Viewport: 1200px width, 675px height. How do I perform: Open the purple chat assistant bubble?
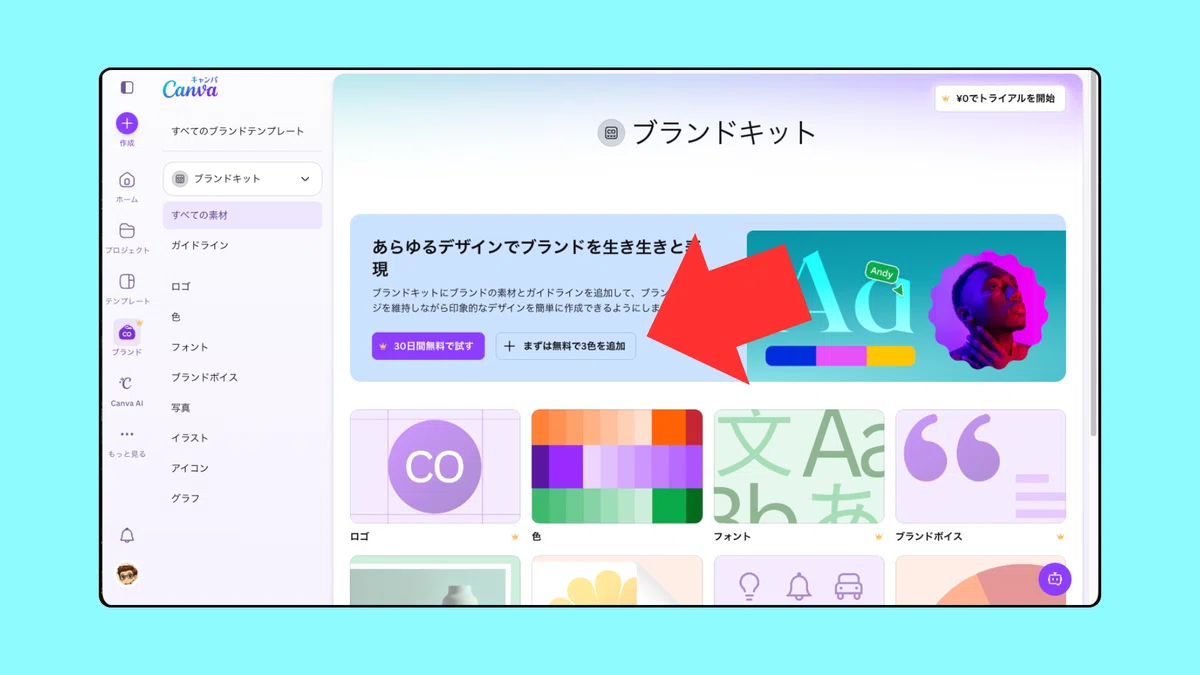1054,579
